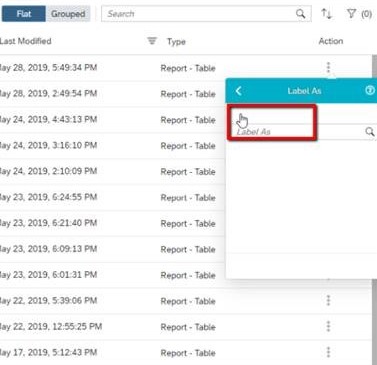Select the May 24, 2019, 4:43:13 PM row

pos(113,120)
